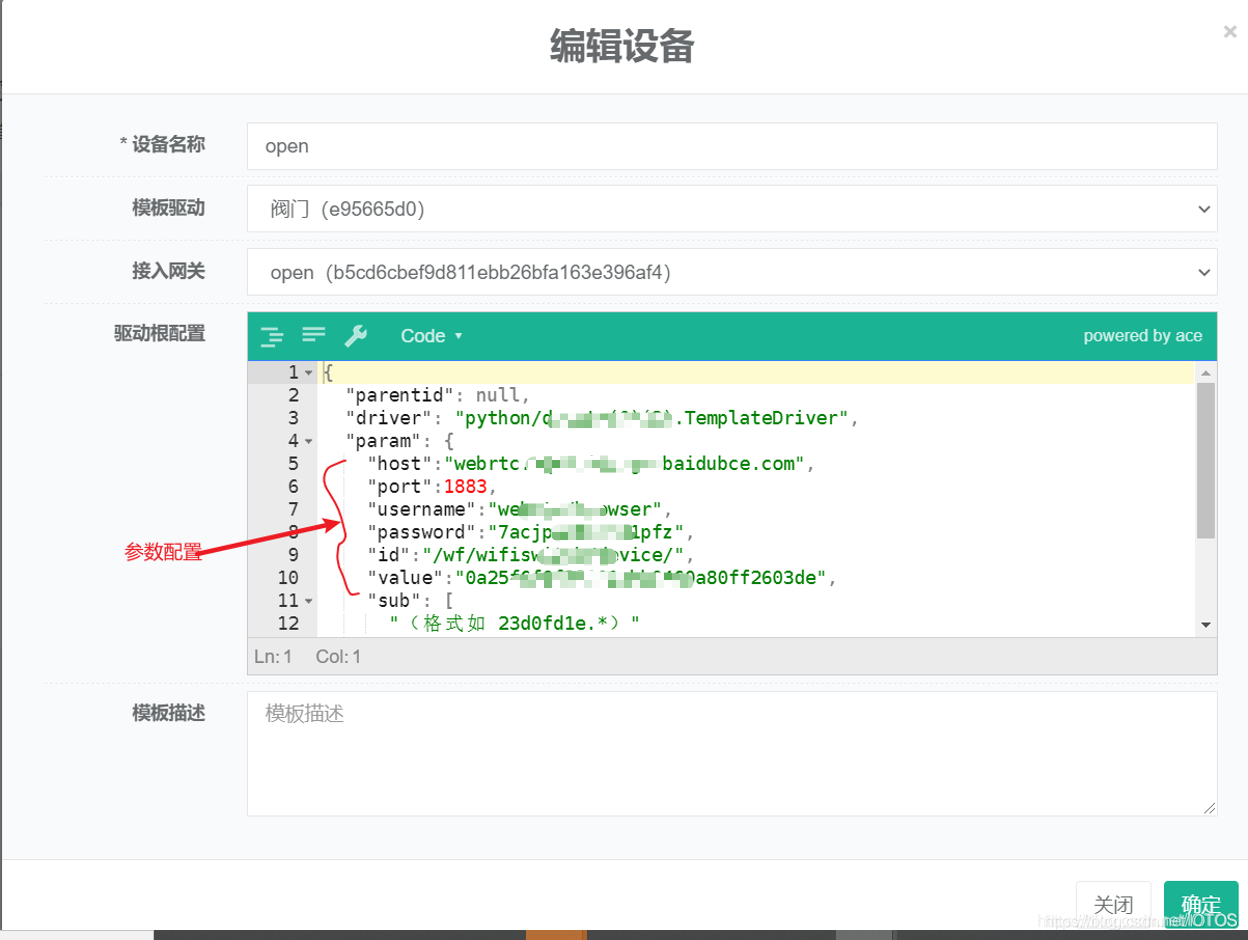1248x940 pixels.
Task: Click the wrench repair JSON icon
Action: (356, 336)
